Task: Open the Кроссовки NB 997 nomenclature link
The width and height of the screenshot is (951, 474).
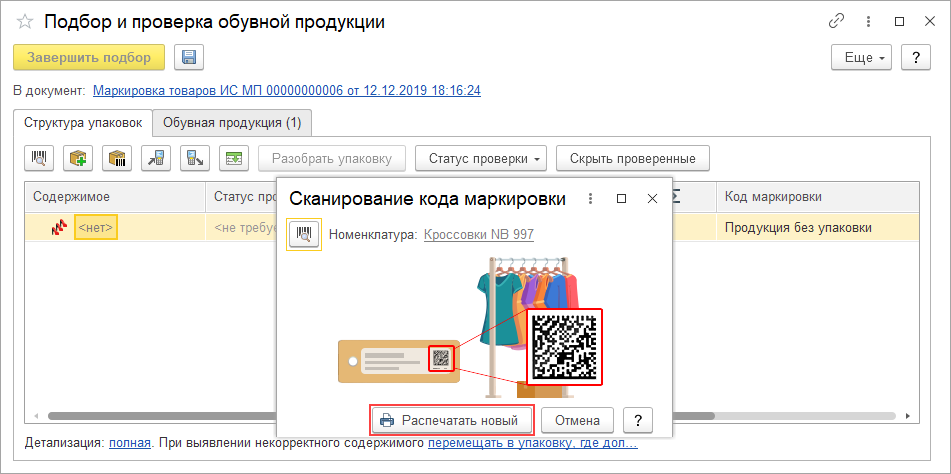Action: tap(479, 235)
